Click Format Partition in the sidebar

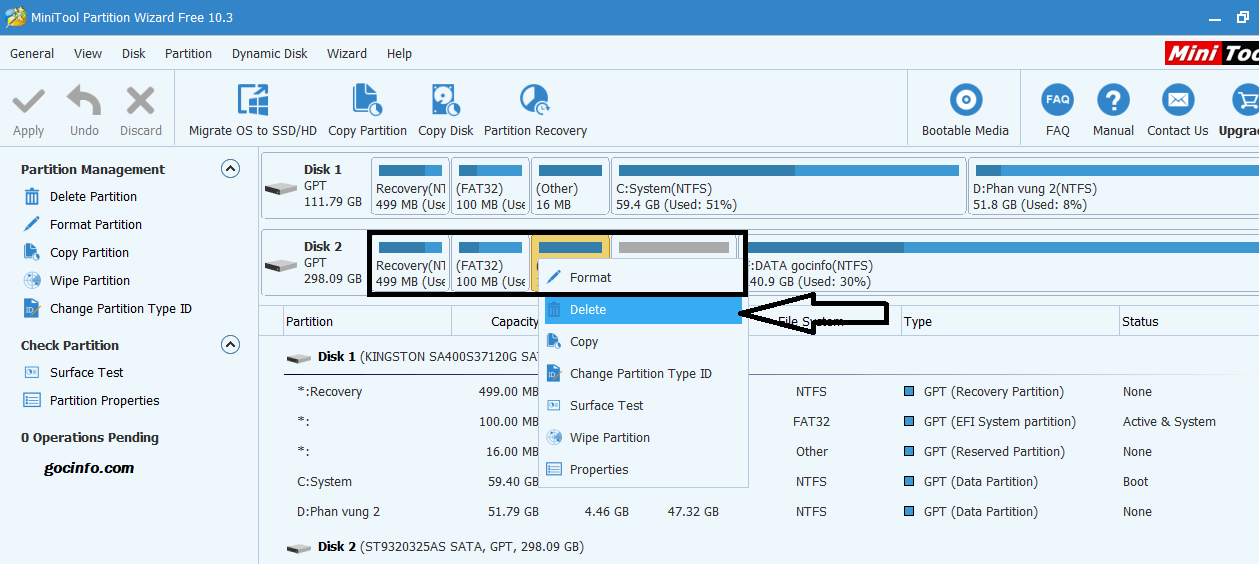pos(96,225)
